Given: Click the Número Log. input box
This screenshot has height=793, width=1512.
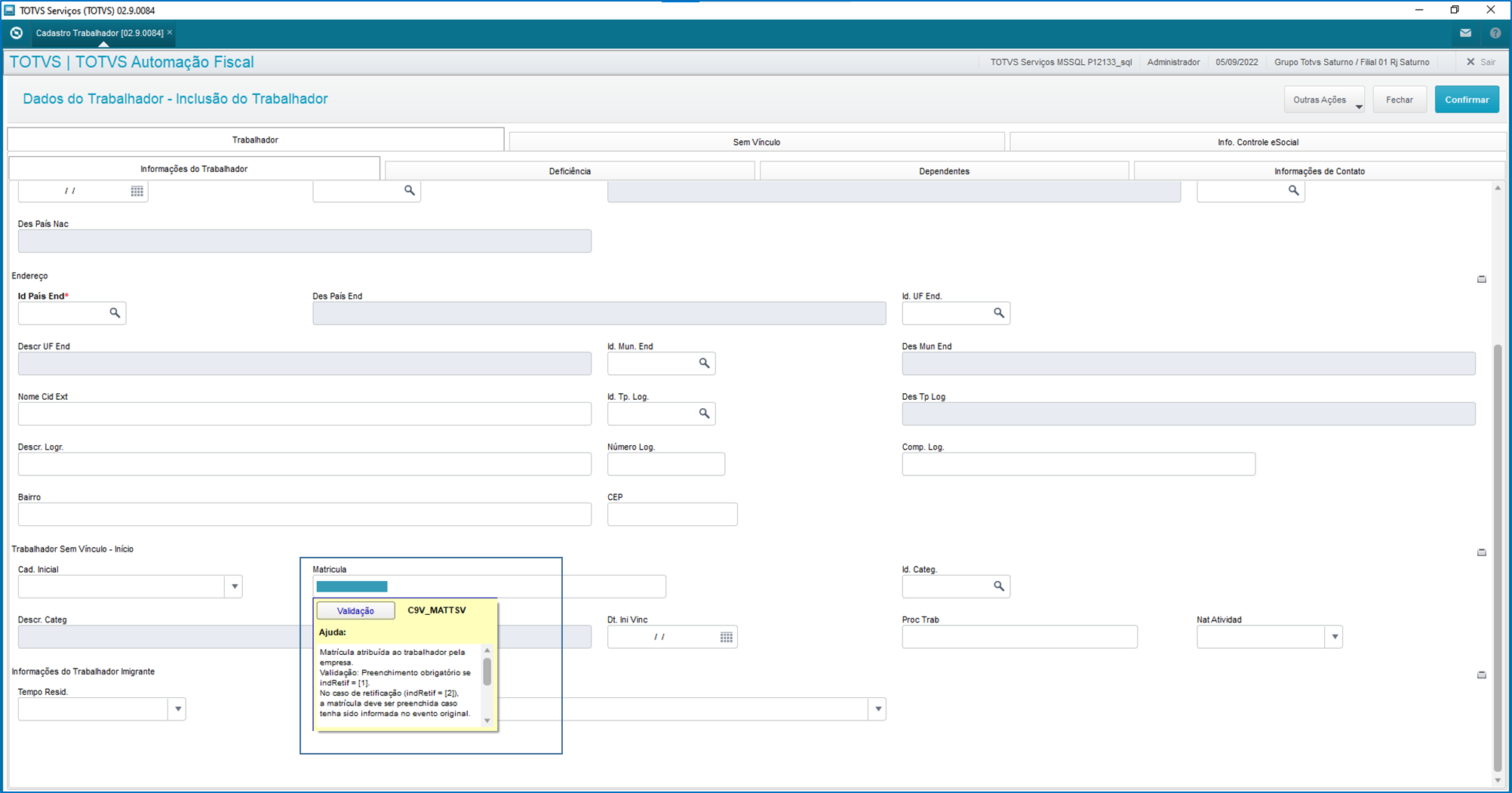Looking at the screenshot, I should (x=666, y=464).
